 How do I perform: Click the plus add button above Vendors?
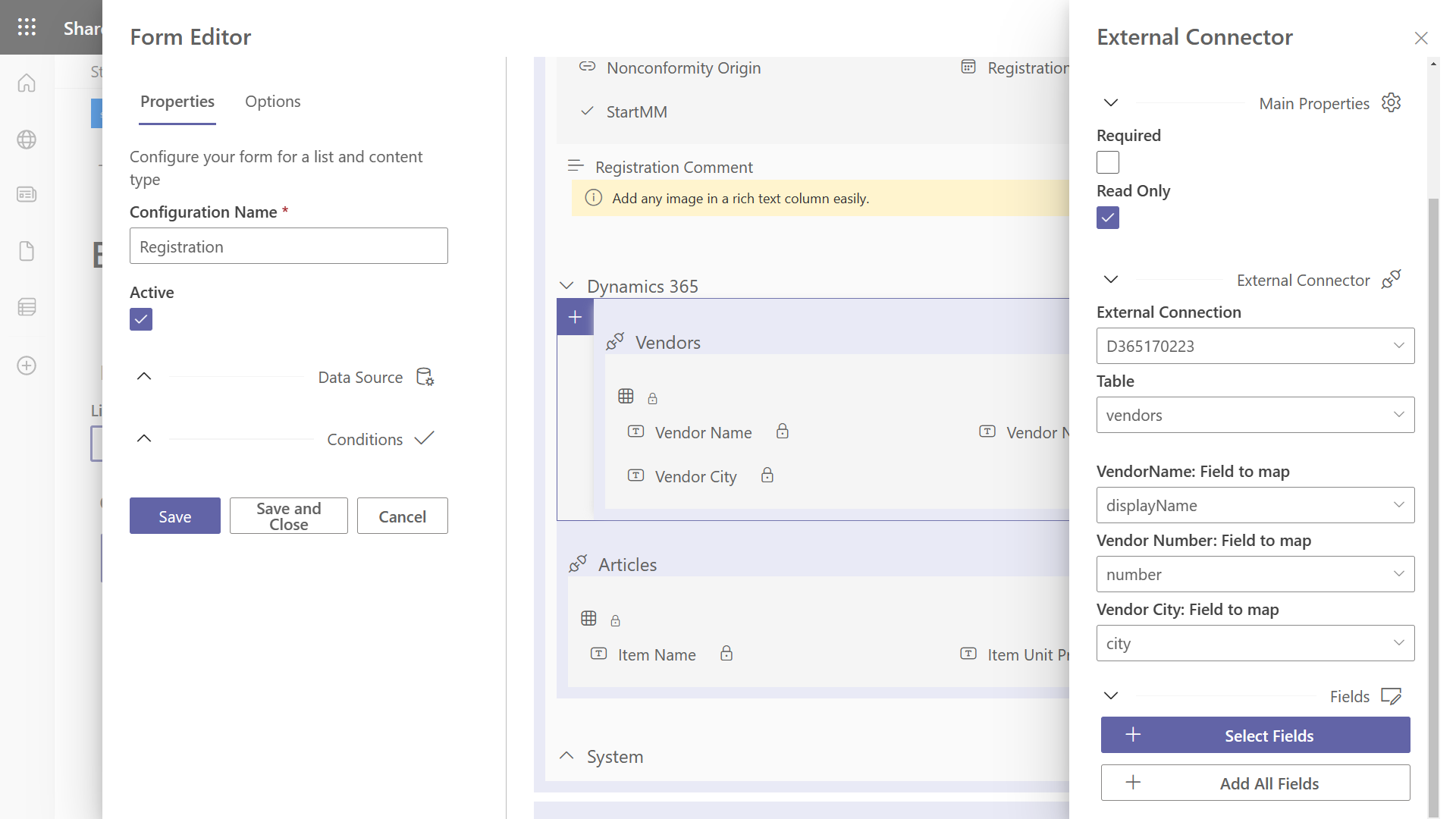click(x=575, y=317)
